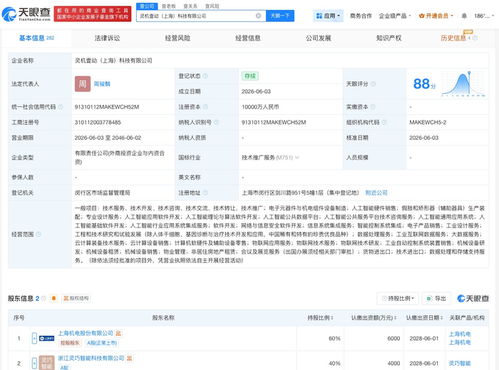The height and width of the screenshot is (370, 499).
Task: Click the 88 score distribution chart
Action: click(463, 84)
